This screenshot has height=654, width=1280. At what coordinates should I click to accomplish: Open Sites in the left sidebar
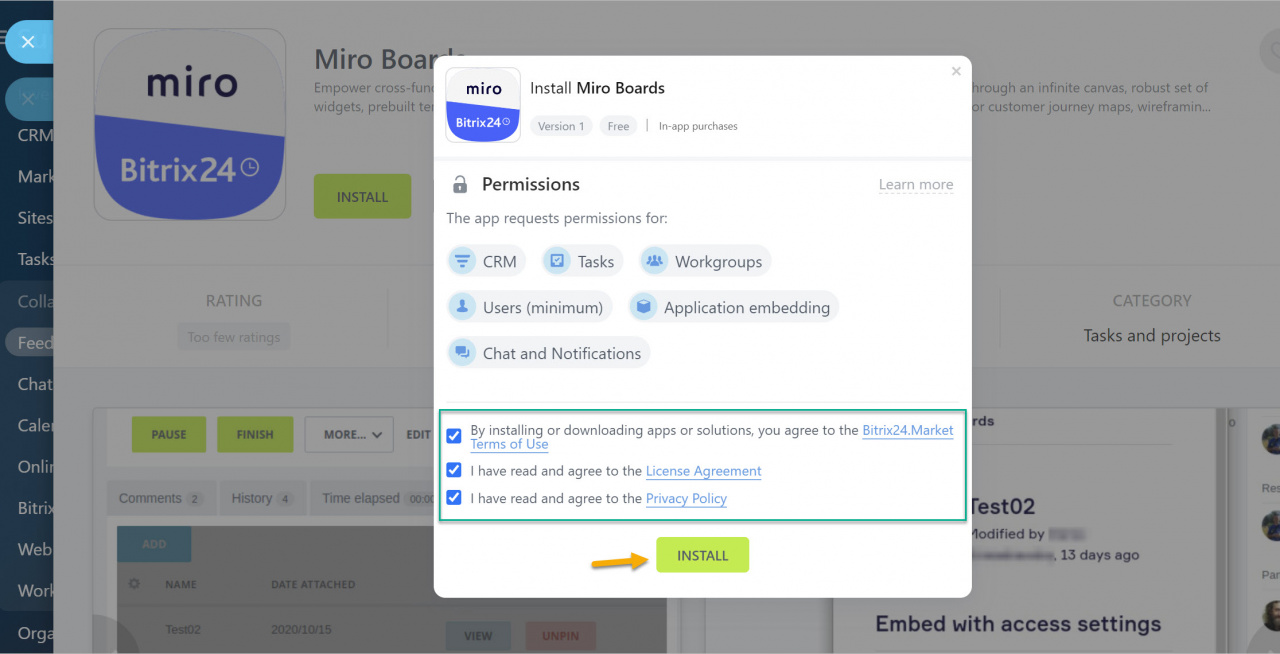pyautogui.click(x=35, y=217)
